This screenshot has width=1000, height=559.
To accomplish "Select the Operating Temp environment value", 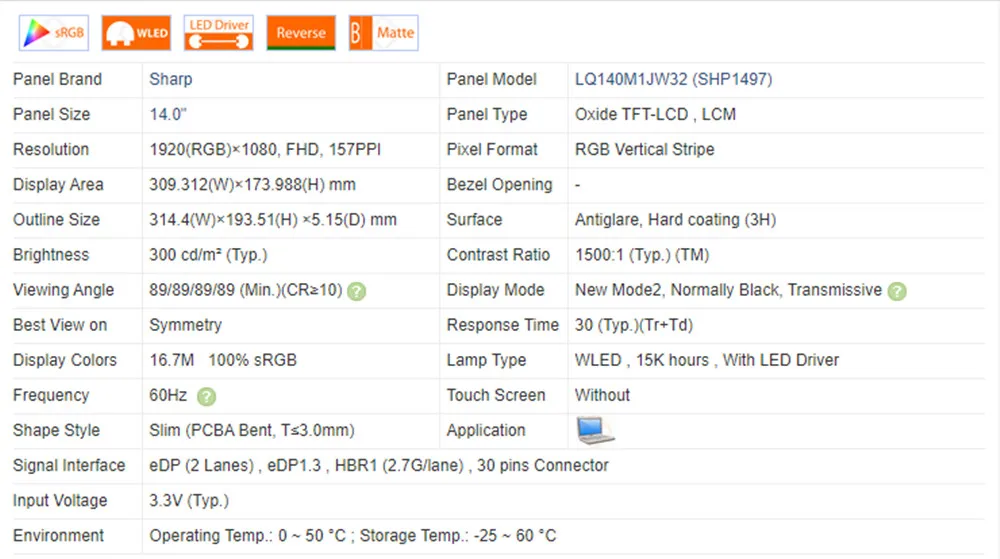I will coord(353,535).
